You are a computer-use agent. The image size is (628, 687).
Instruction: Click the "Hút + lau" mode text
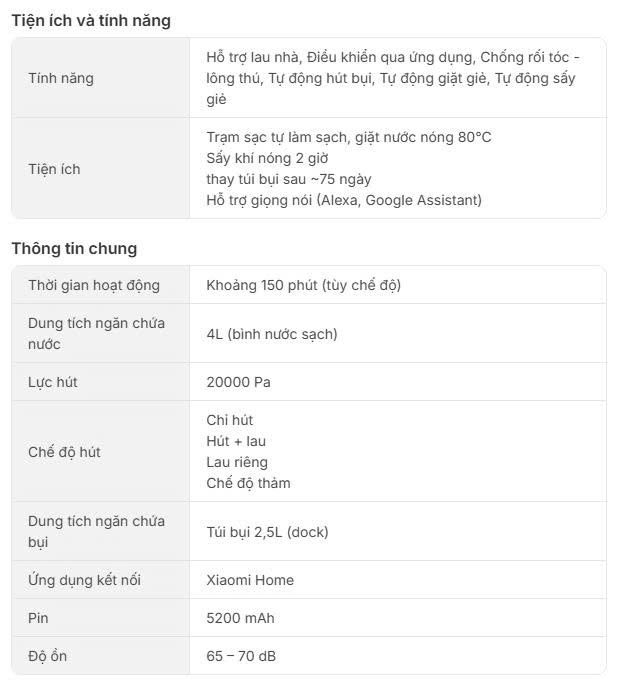point(236,441)
